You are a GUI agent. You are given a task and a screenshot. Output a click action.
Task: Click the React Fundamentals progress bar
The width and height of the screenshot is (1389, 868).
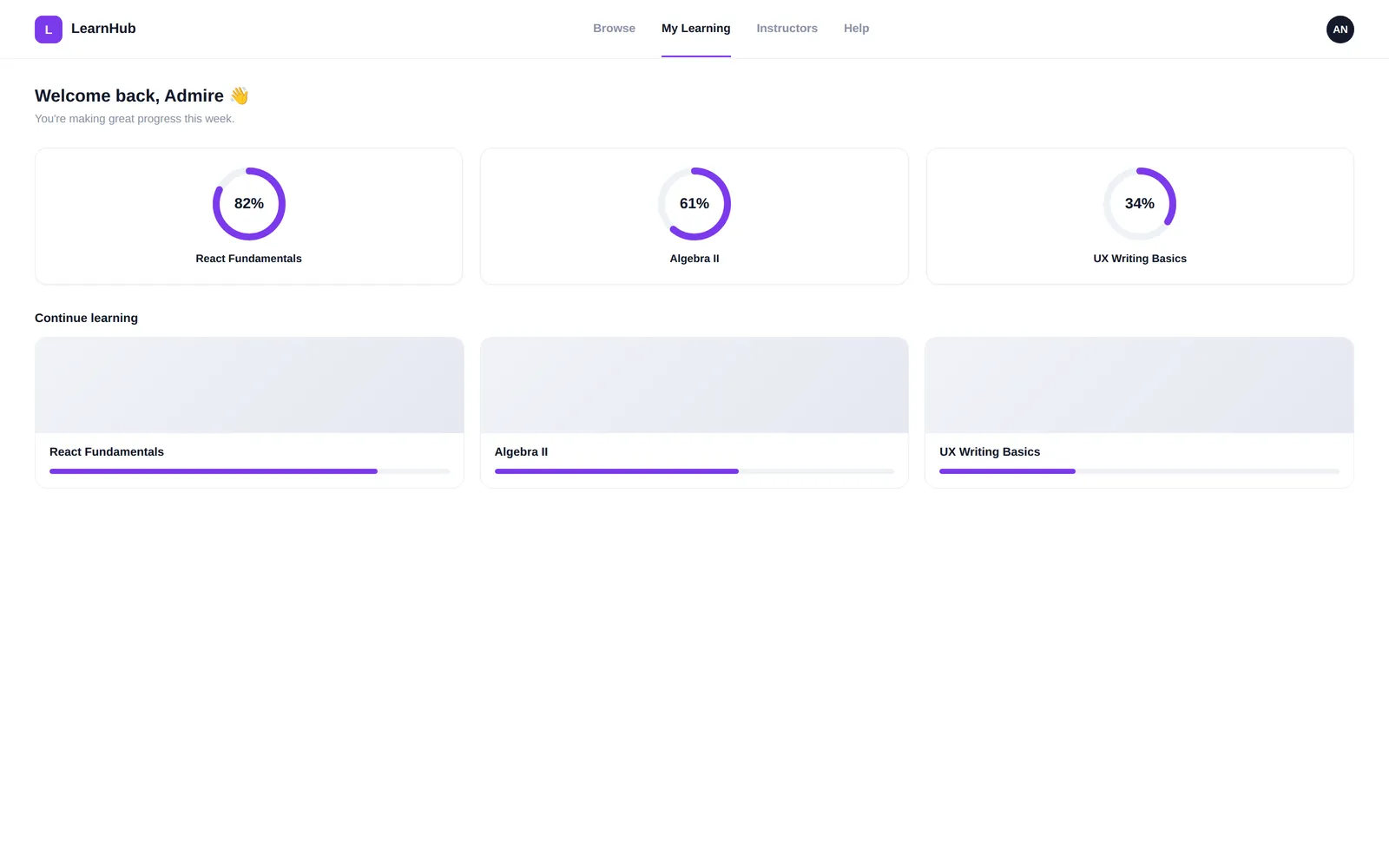(249, 471)
